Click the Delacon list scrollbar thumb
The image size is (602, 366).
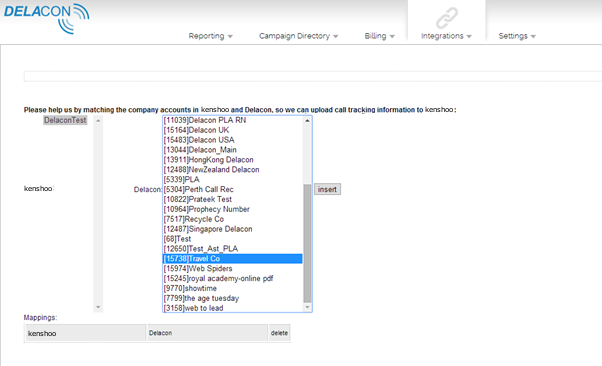307,243
